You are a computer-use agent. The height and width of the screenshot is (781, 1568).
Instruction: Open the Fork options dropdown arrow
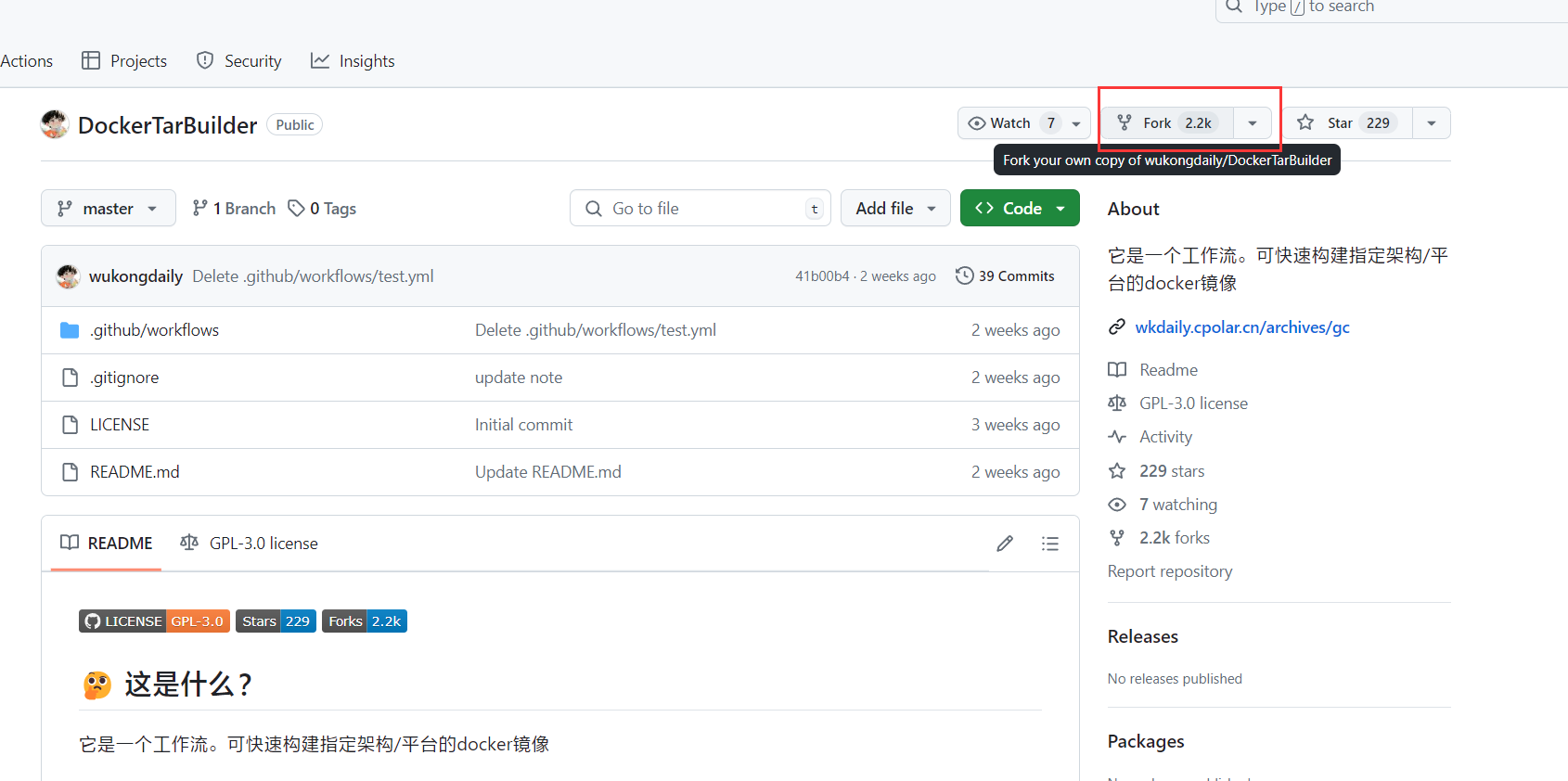click(1253, 123)
